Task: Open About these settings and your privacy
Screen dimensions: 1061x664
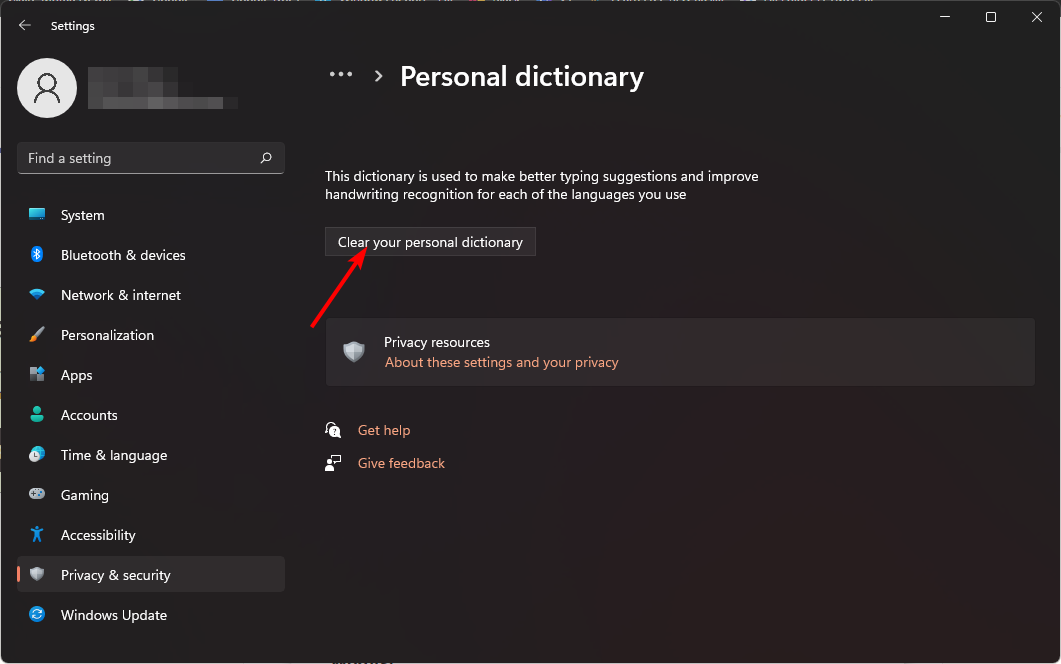Action: pos(501,362)
